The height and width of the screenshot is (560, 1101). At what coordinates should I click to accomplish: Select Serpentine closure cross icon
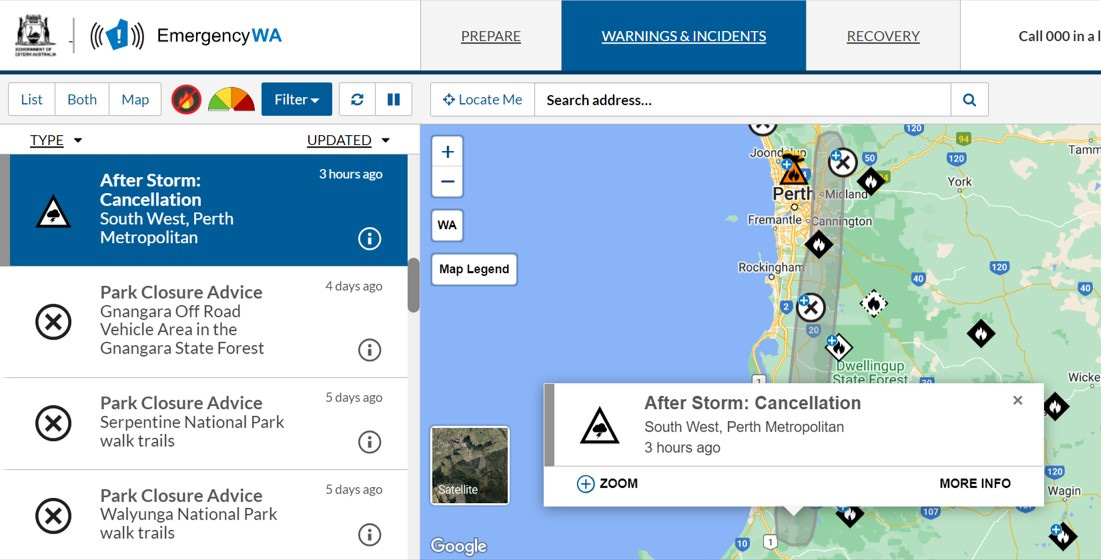click(x=53, y=423)
